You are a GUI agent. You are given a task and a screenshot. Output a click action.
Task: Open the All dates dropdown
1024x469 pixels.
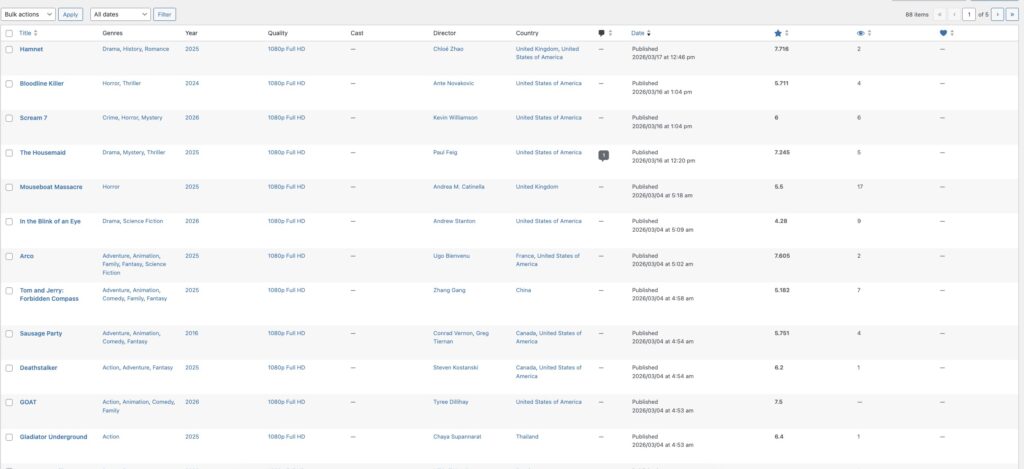pos(120,14)
